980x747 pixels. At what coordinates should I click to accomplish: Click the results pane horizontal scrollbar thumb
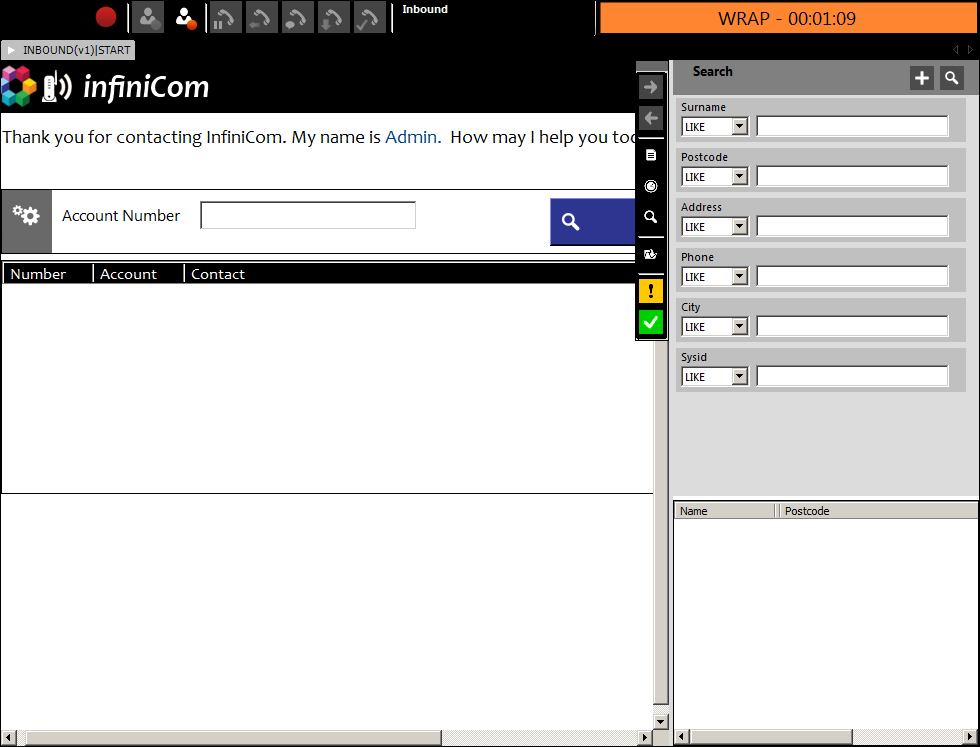click(771, 737)
